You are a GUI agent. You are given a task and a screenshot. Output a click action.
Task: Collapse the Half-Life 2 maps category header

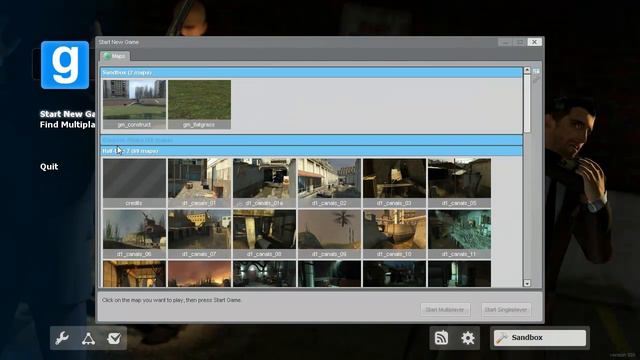(x=312, y=151)
